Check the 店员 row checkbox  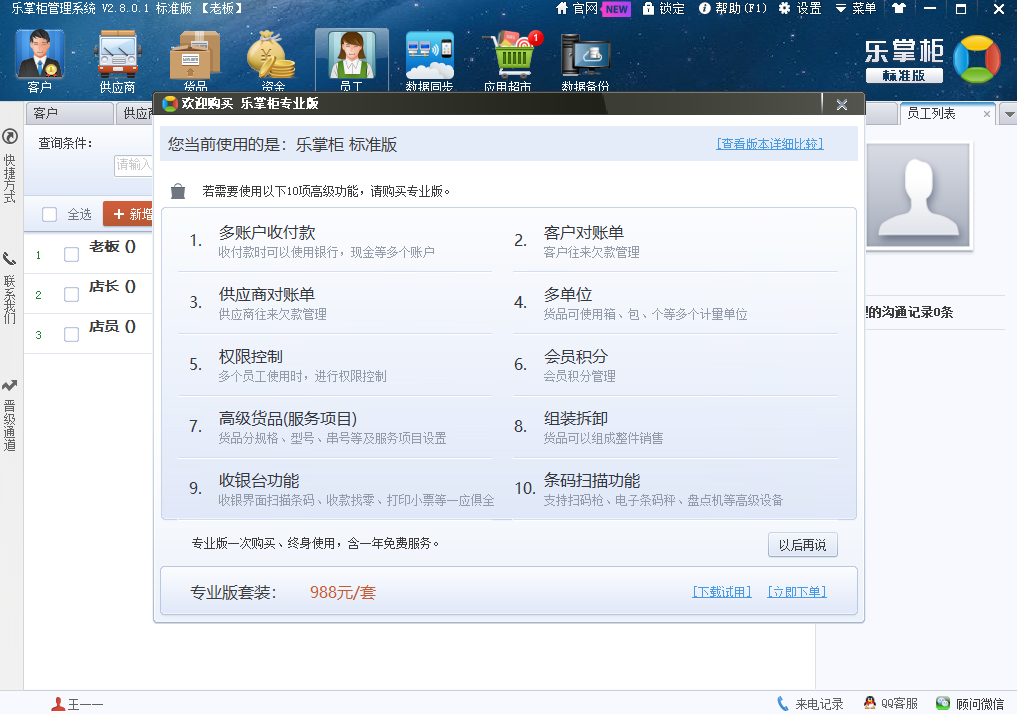pyautogui.click(x=71, y=335)
